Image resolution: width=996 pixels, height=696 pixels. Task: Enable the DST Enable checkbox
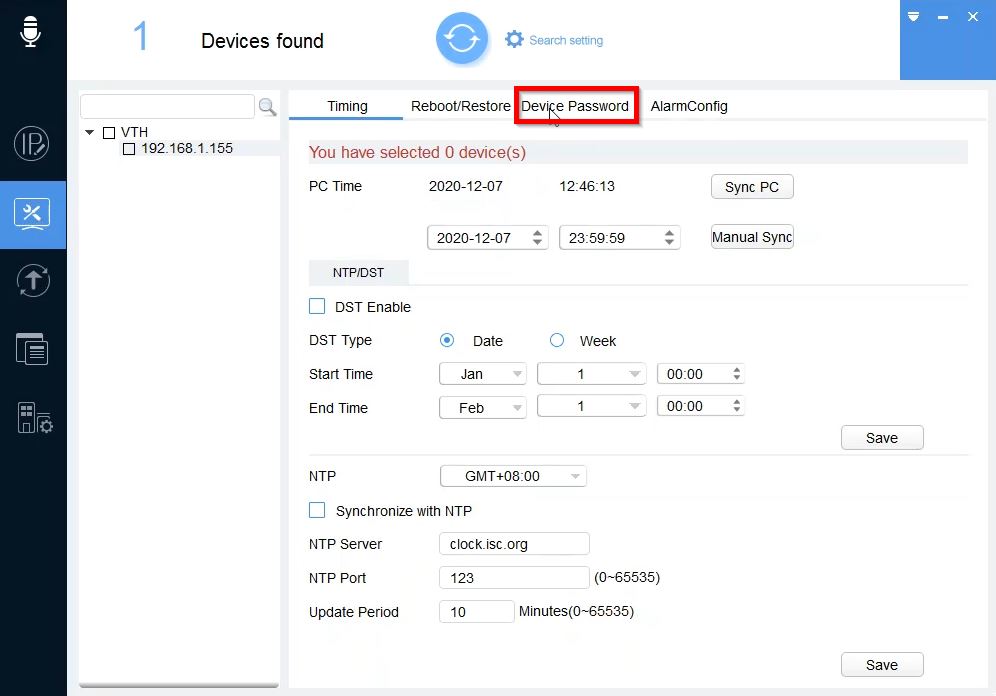pyautogui.click(x=317, y=306)
